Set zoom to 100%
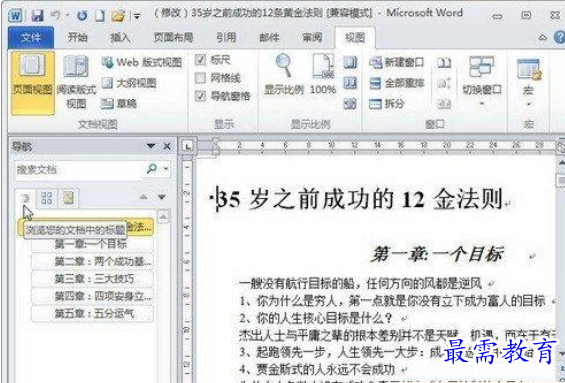 click(323, 75)
